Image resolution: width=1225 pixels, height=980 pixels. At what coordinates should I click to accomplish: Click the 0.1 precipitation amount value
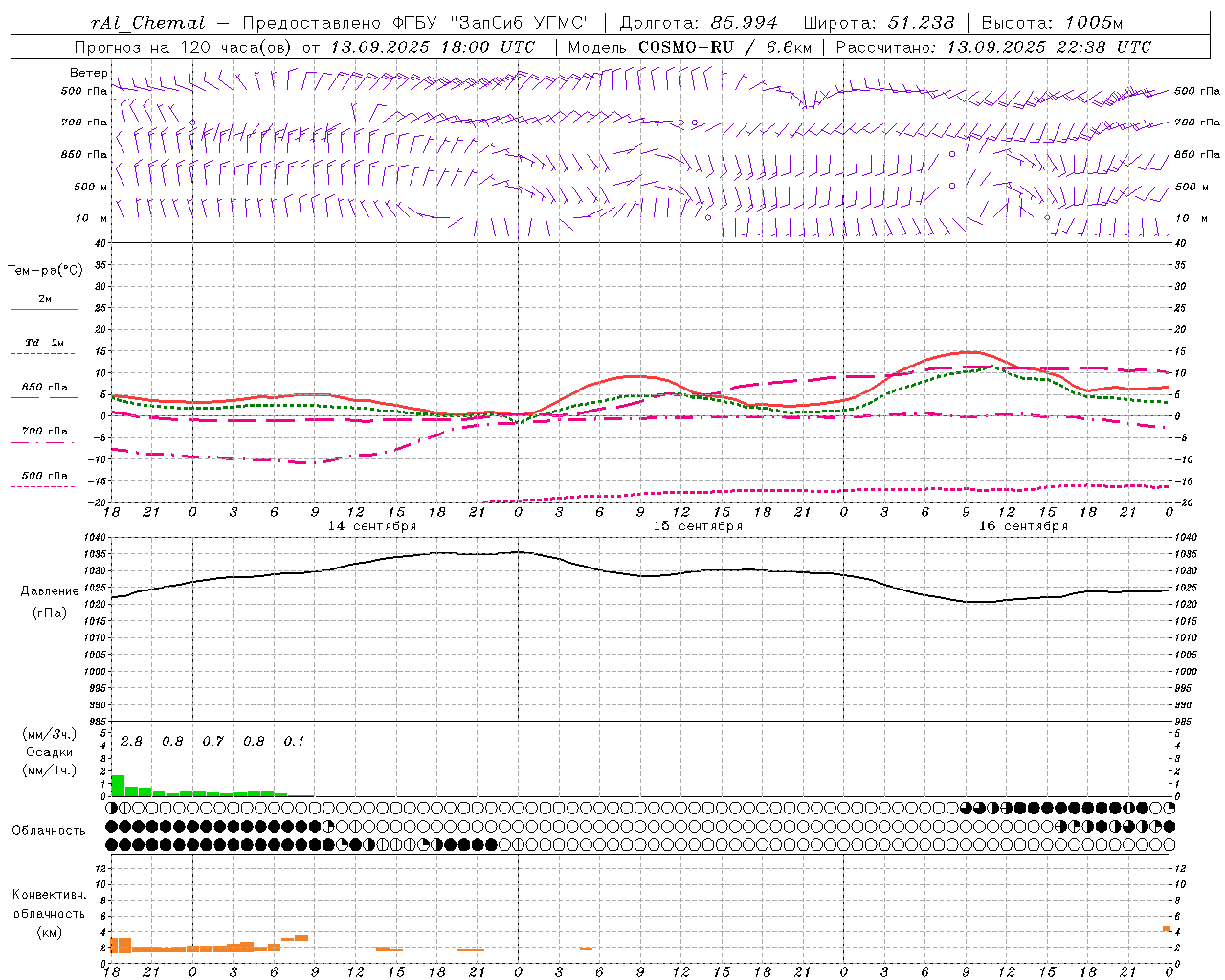pos(294,742)
